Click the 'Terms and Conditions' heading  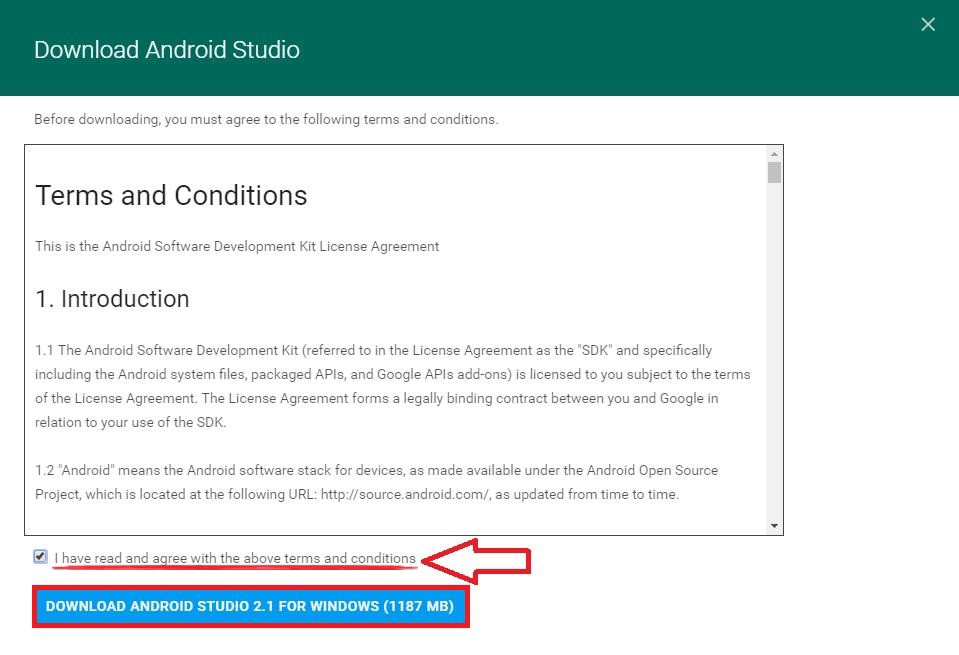(171, 196)
